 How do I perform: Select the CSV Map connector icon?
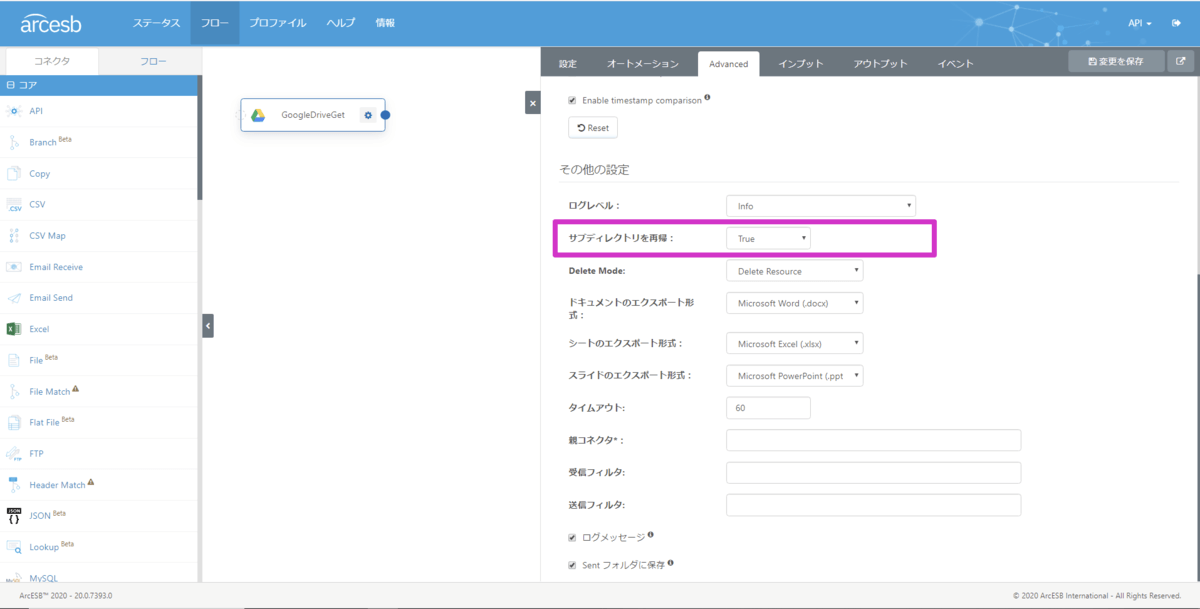click(x=14, y=235)
